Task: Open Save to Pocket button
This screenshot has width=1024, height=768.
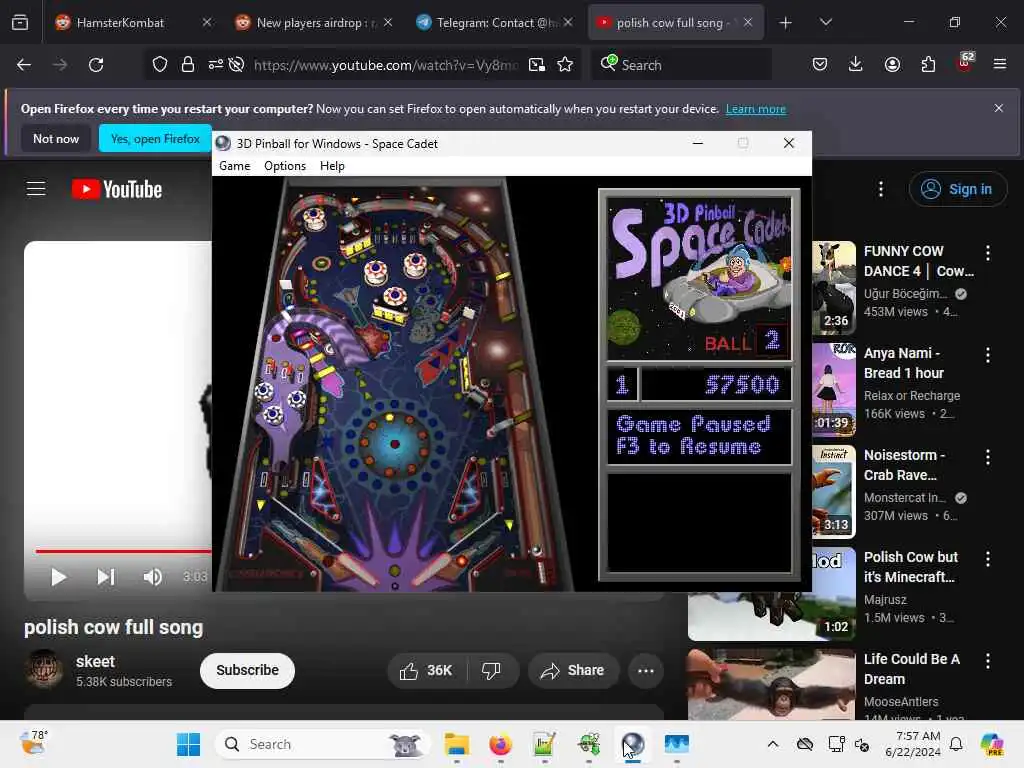Action: 820,64
